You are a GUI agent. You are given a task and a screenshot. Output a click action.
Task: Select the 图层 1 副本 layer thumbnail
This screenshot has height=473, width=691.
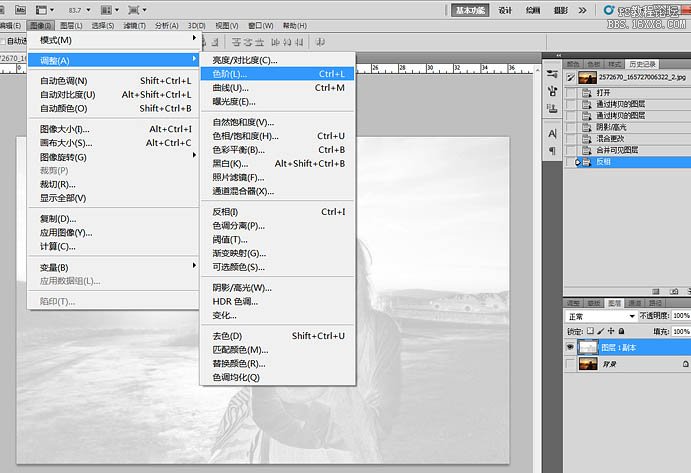[588, 347]
